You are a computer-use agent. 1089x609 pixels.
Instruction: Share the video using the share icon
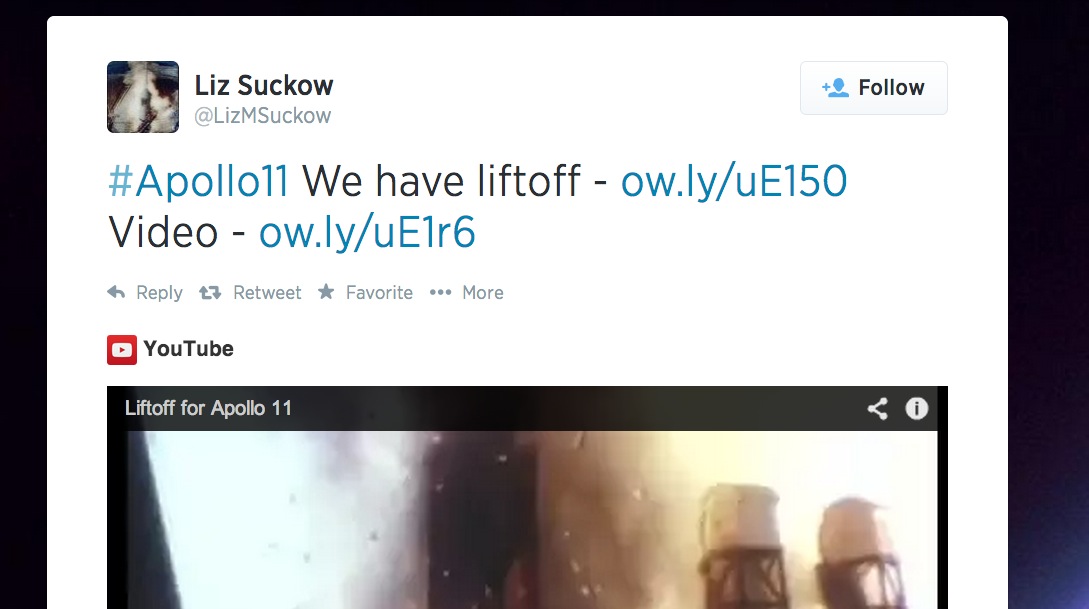point(878,408)
